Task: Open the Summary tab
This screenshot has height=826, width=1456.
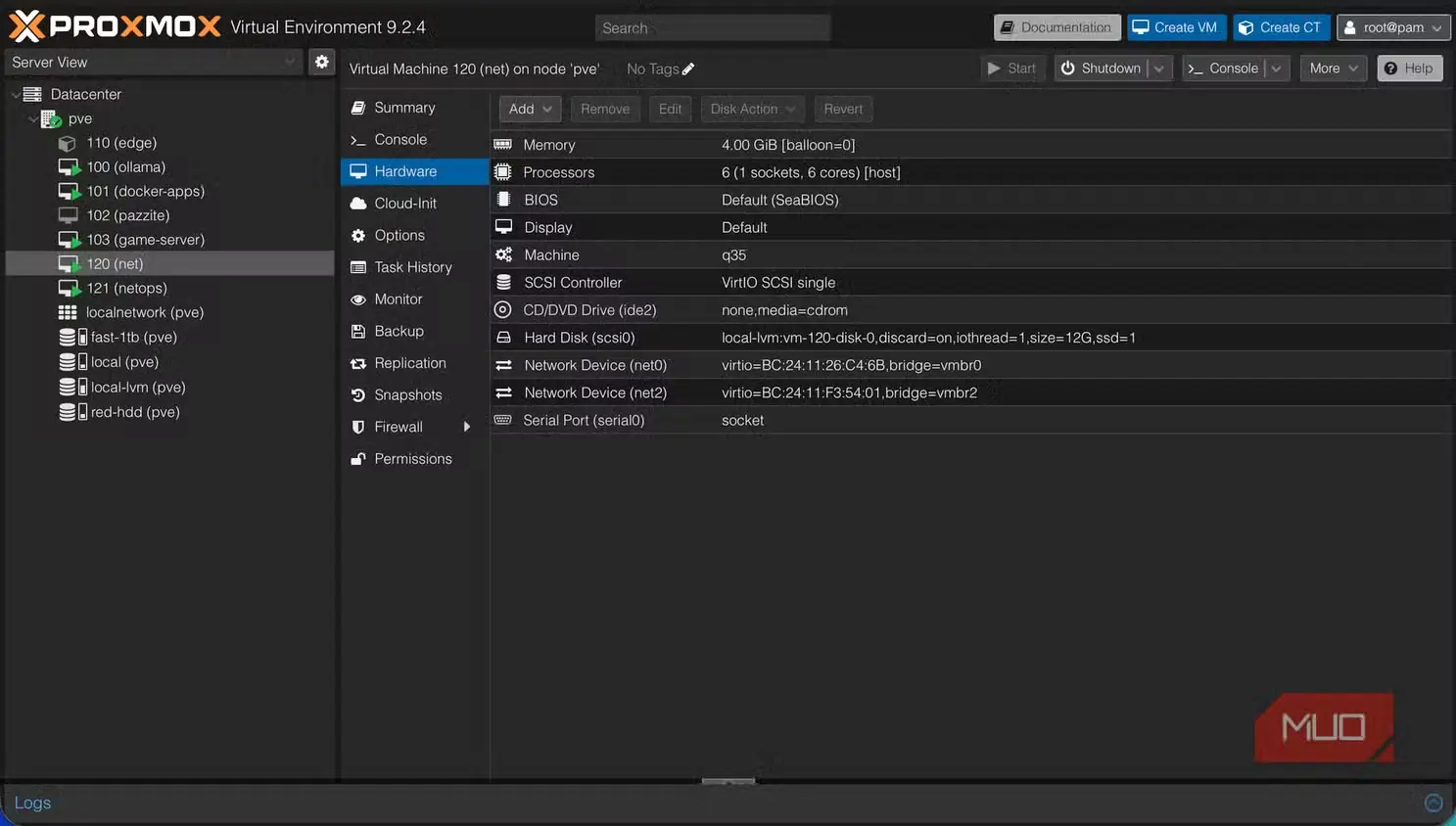Action: (x=415, y=108)
